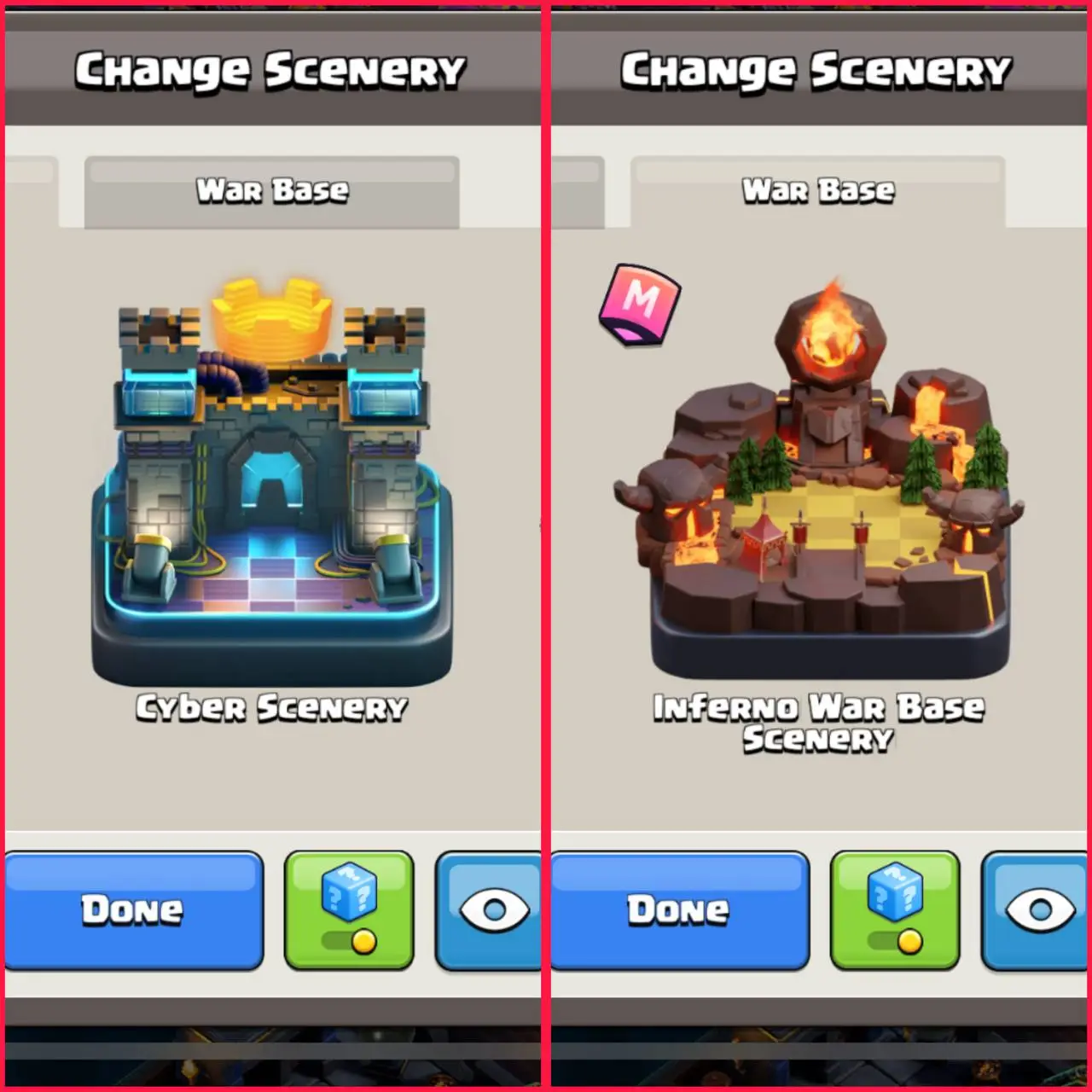Screen dimensions: 1092x1092
Task: Toggle random scenery dice in right panel
Action: 895,910
